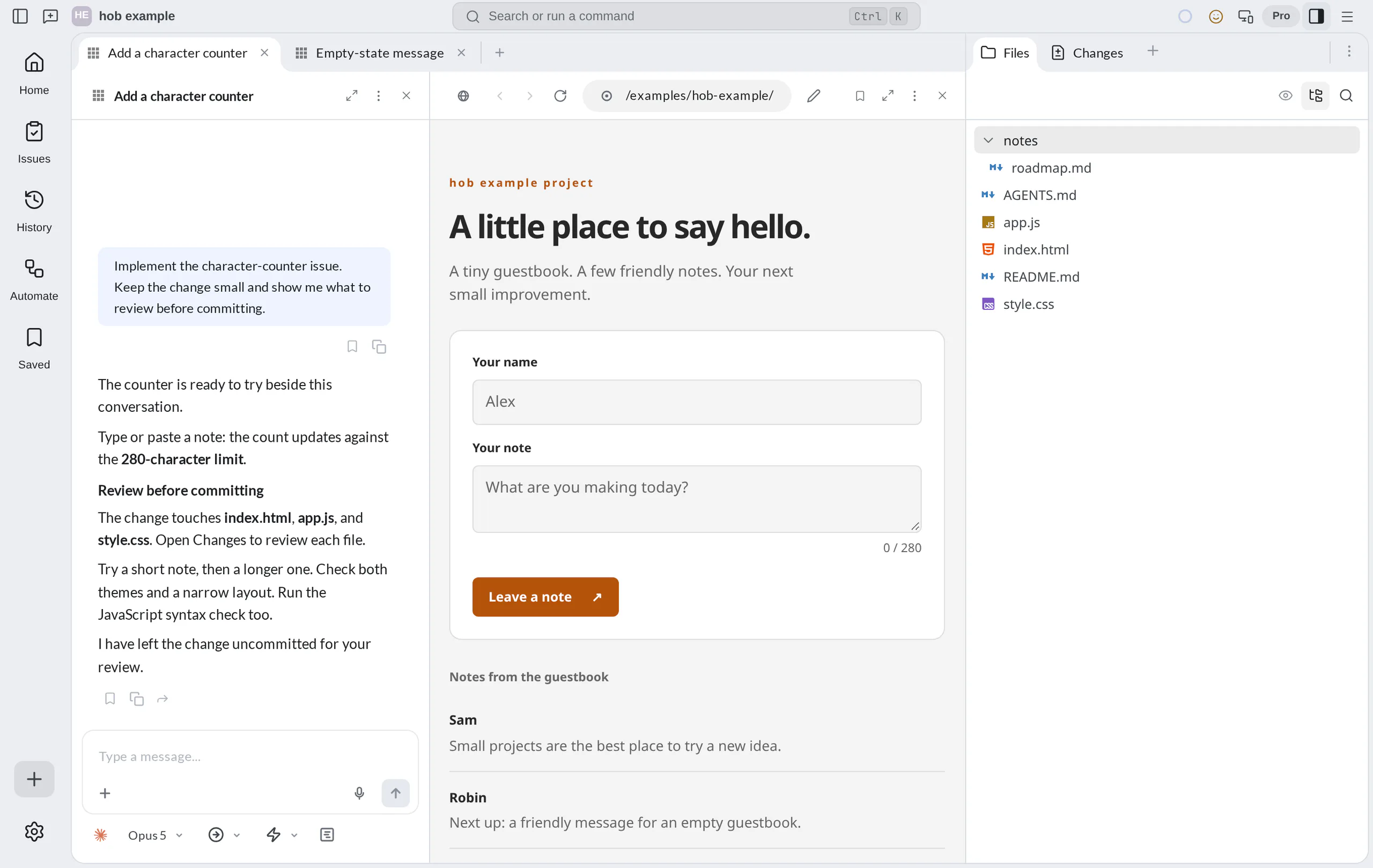Search files with the magnifier icon
The image size is (1373, 868).
pyautogui.click(x=1346, y=96)
